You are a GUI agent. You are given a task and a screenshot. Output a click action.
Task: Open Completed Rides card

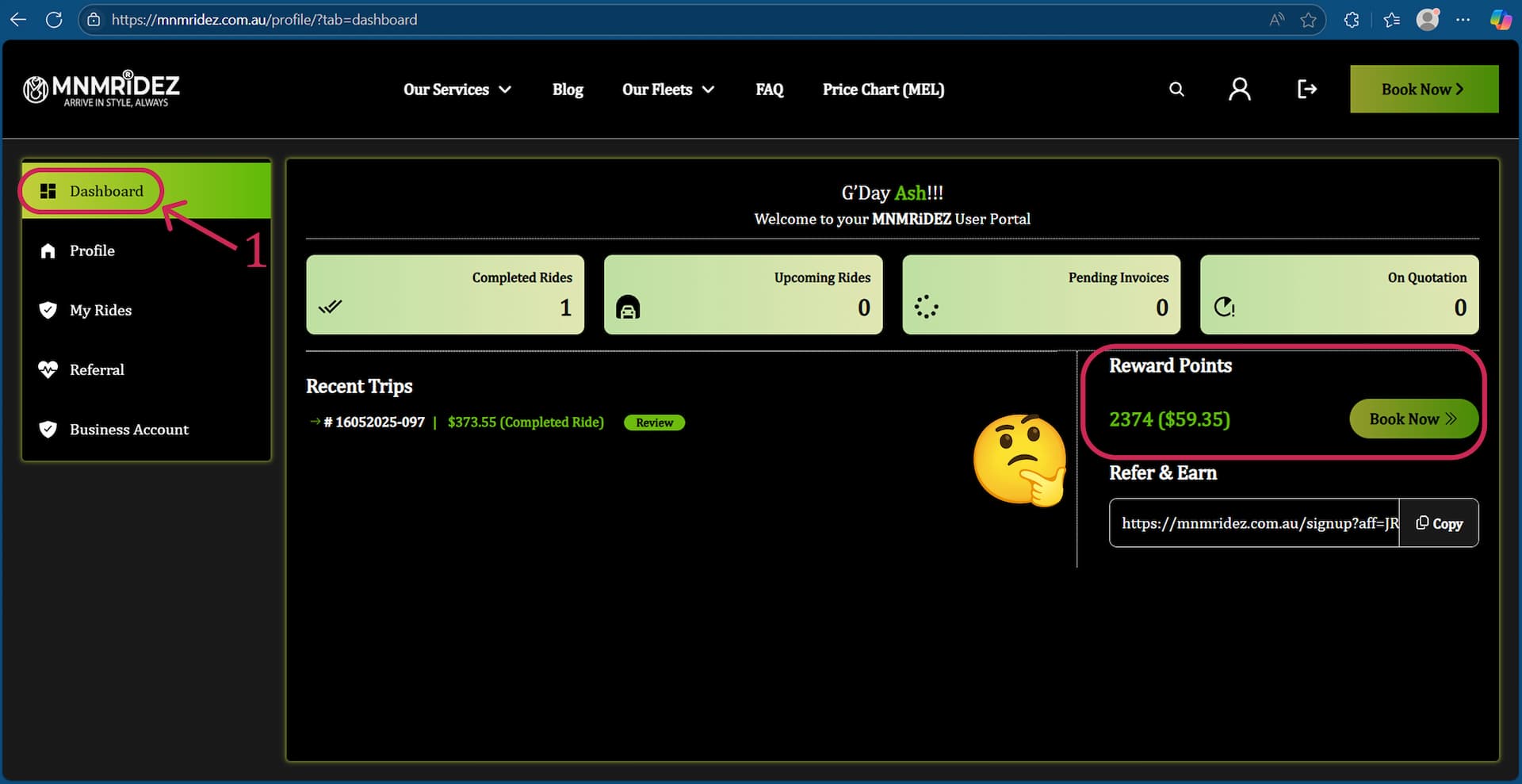tap(445, 294)
